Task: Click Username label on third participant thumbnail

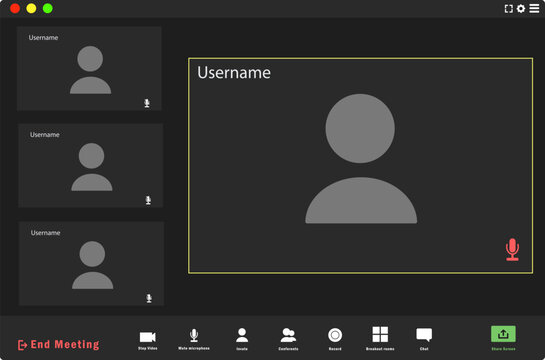Action: [46, 232]
